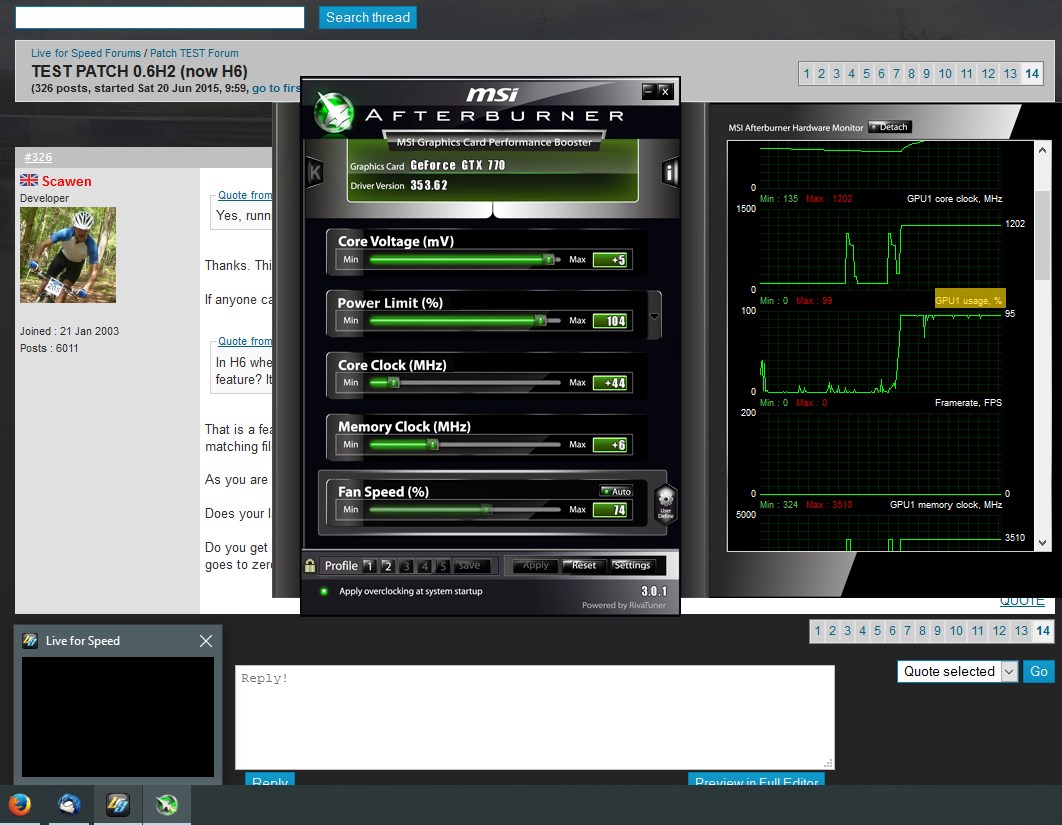Click the Power Limit value field 104
The width and height of the screenshot is (1062, 825).
tap(610, 321)
